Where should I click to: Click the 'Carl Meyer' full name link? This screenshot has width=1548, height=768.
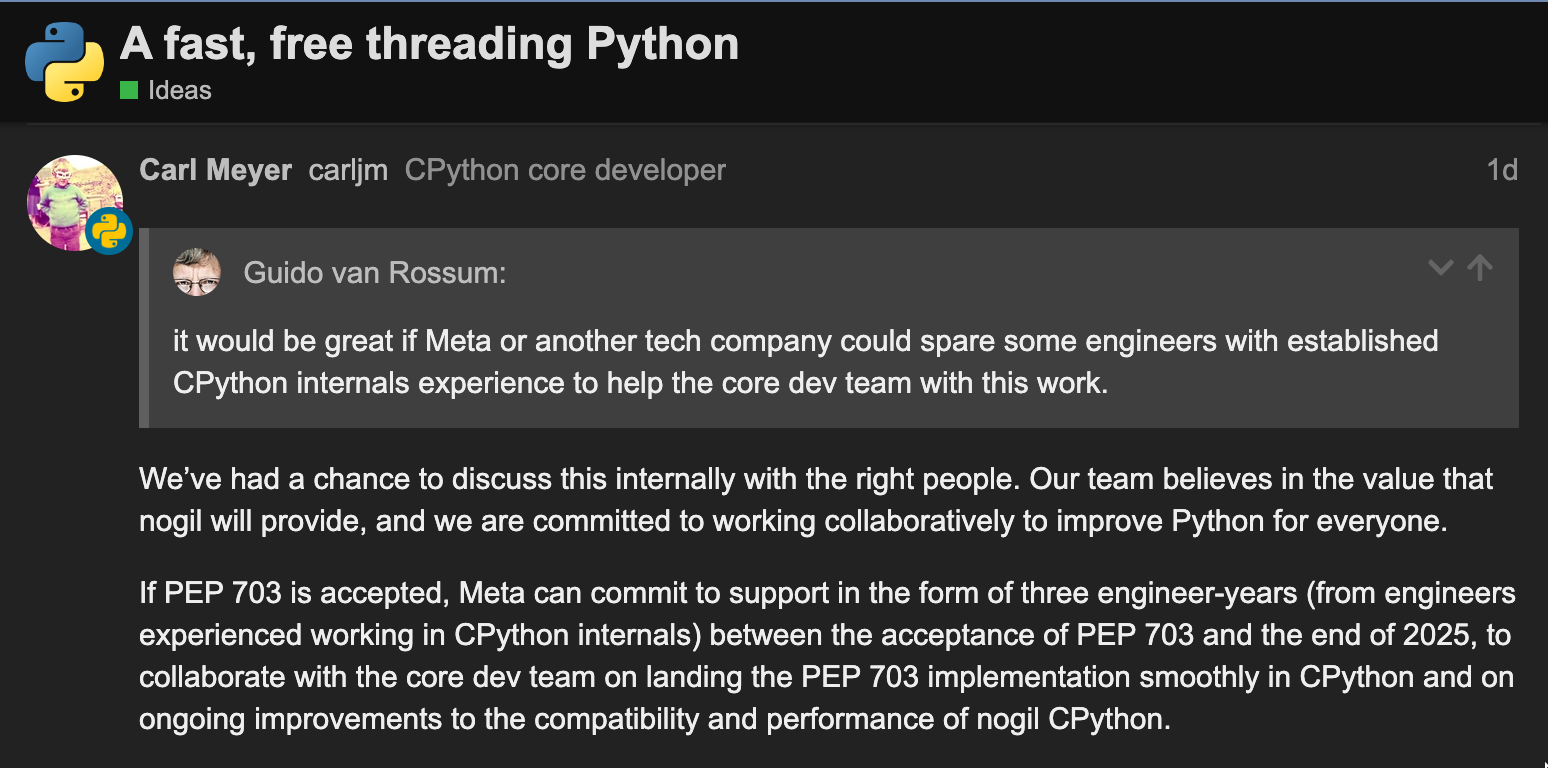[216, 170]
